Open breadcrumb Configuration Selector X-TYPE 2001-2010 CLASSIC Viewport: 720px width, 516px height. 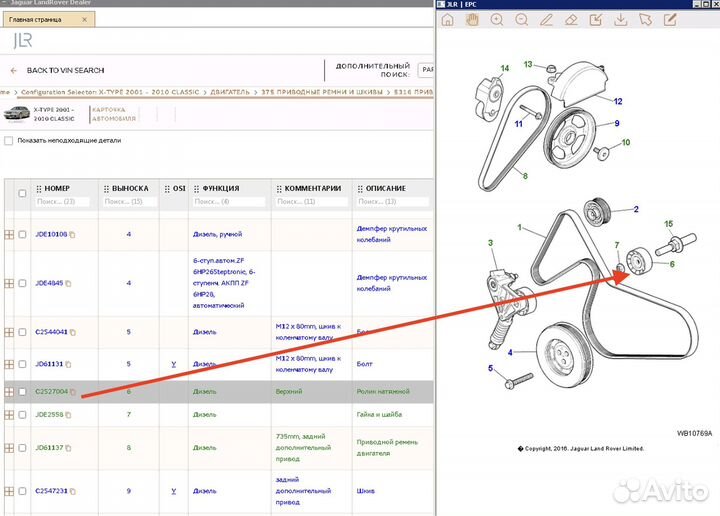(110, 92)
